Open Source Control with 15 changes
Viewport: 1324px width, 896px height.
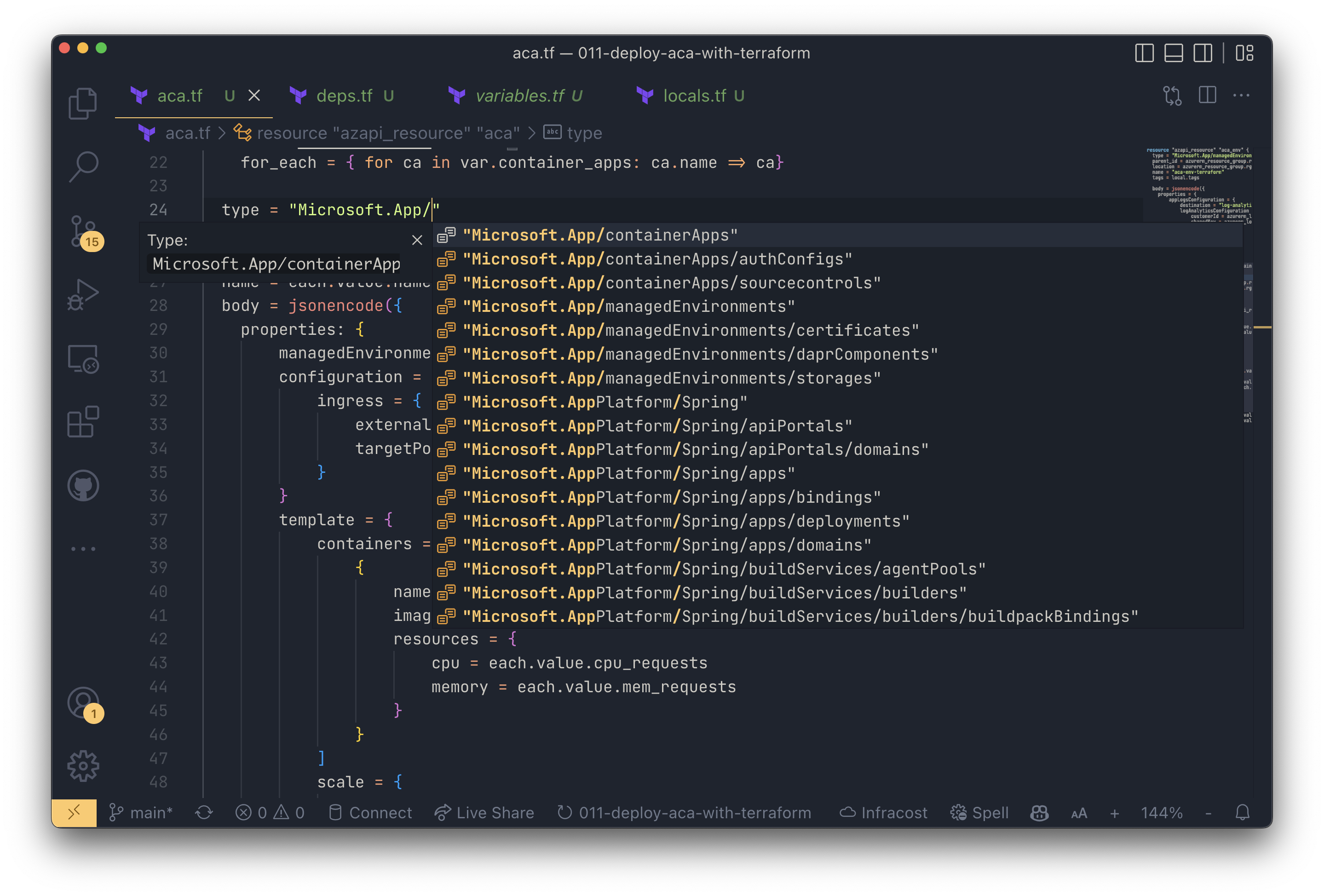pos(83,231)
